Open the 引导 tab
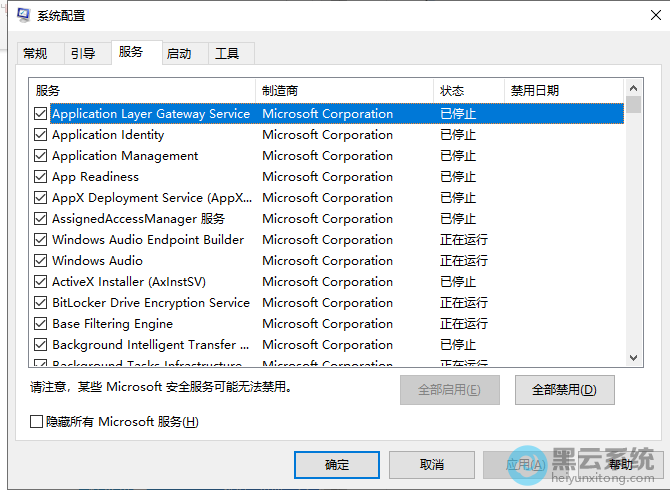 pos(83,54)
